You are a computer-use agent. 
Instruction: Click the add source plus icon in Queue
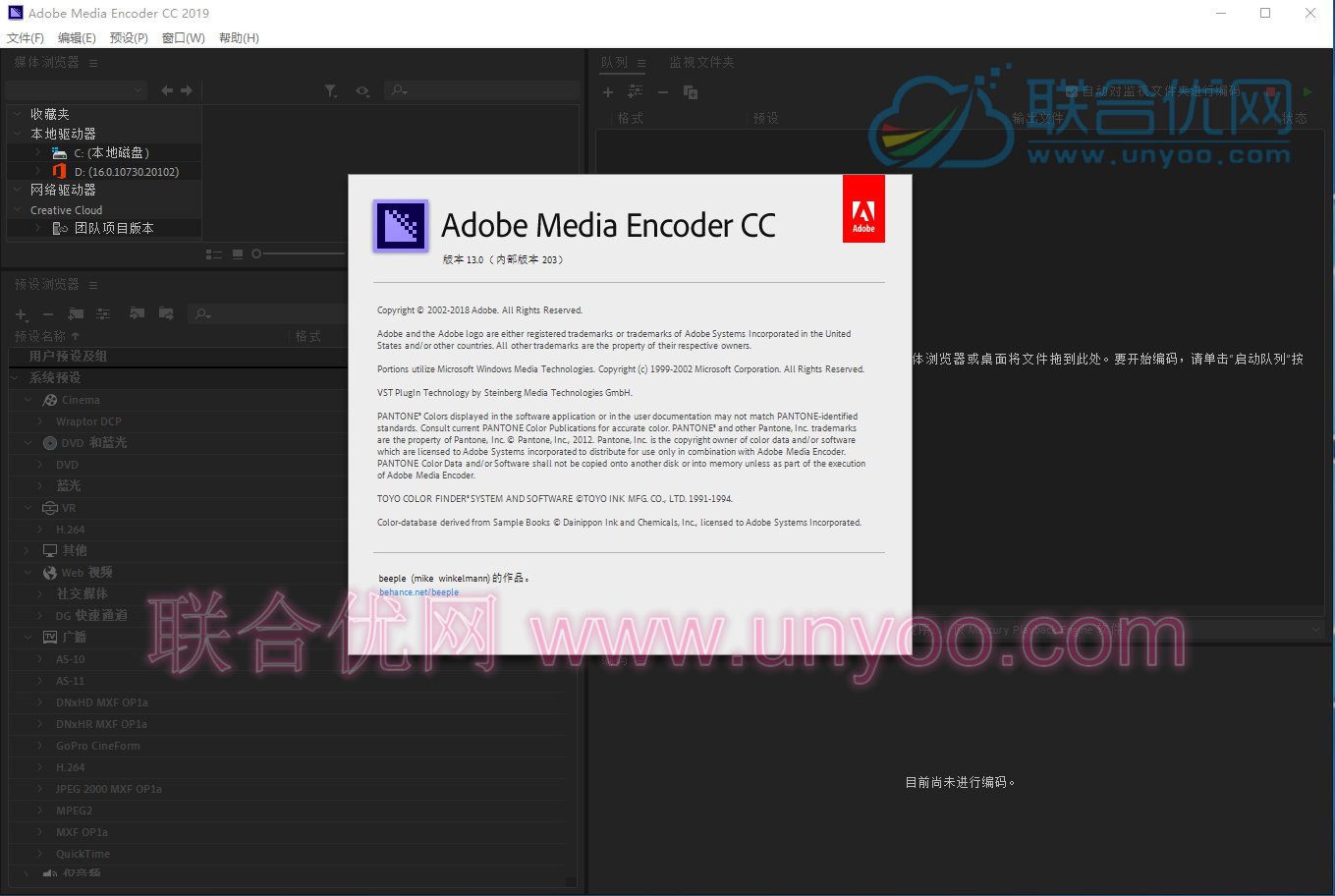click(x=608, y=91)
